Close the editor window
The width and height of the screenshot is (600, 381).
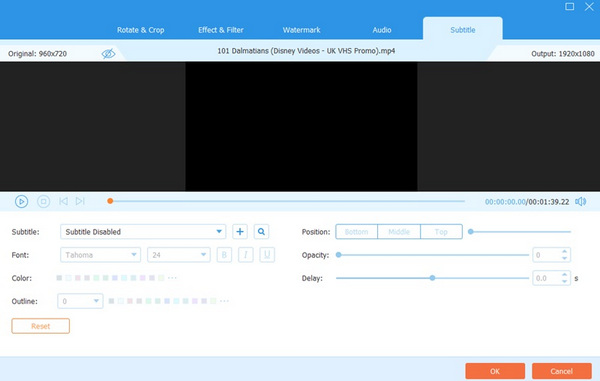coord(589,7)
